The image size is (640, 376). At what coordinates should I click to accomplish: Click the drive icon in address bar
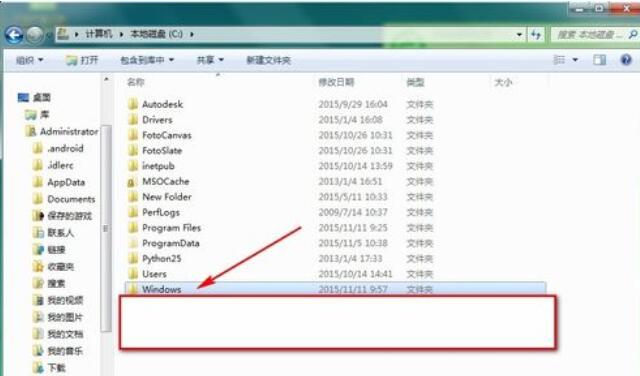point(63,34)
